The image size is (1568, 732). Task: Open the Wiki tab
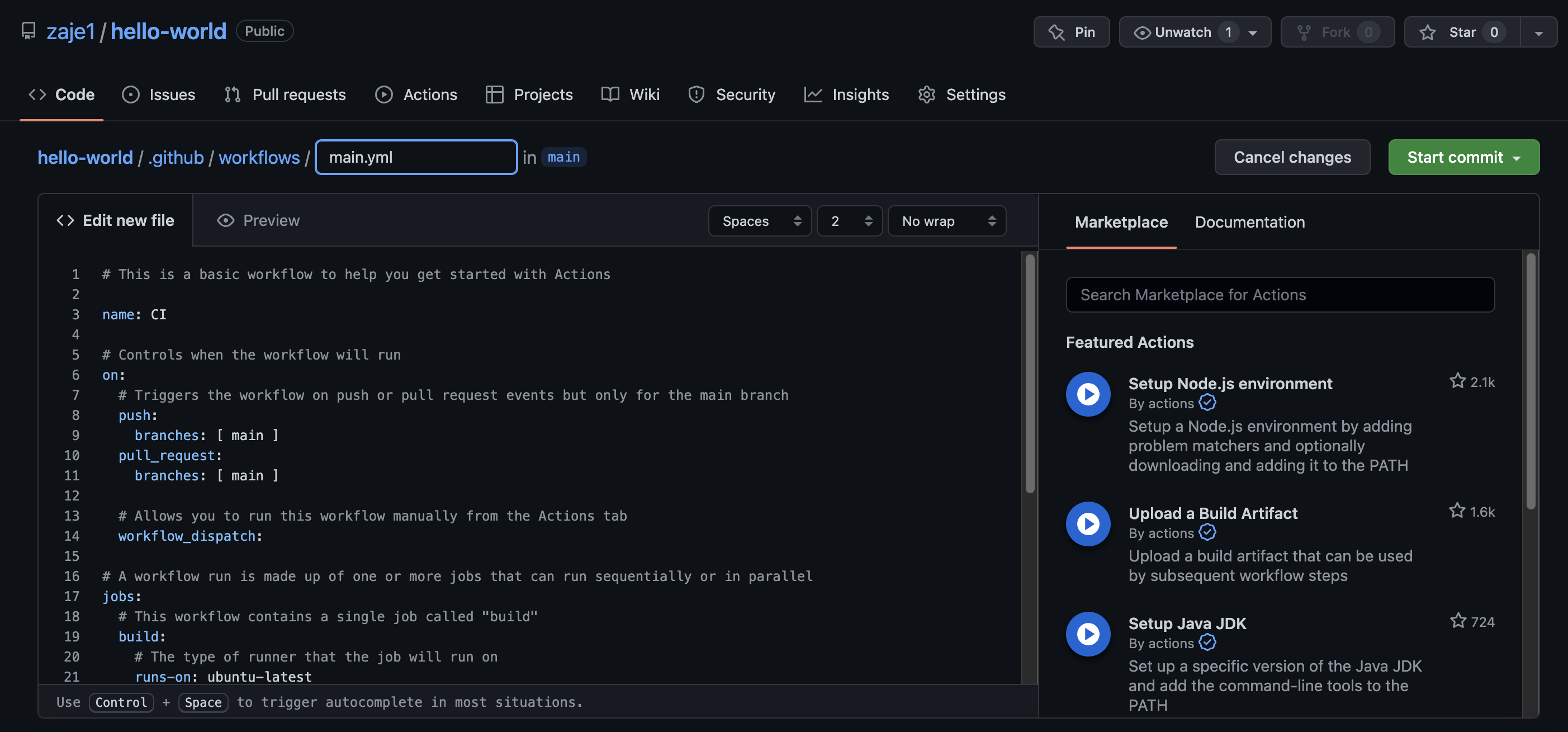tap(630, 95)
